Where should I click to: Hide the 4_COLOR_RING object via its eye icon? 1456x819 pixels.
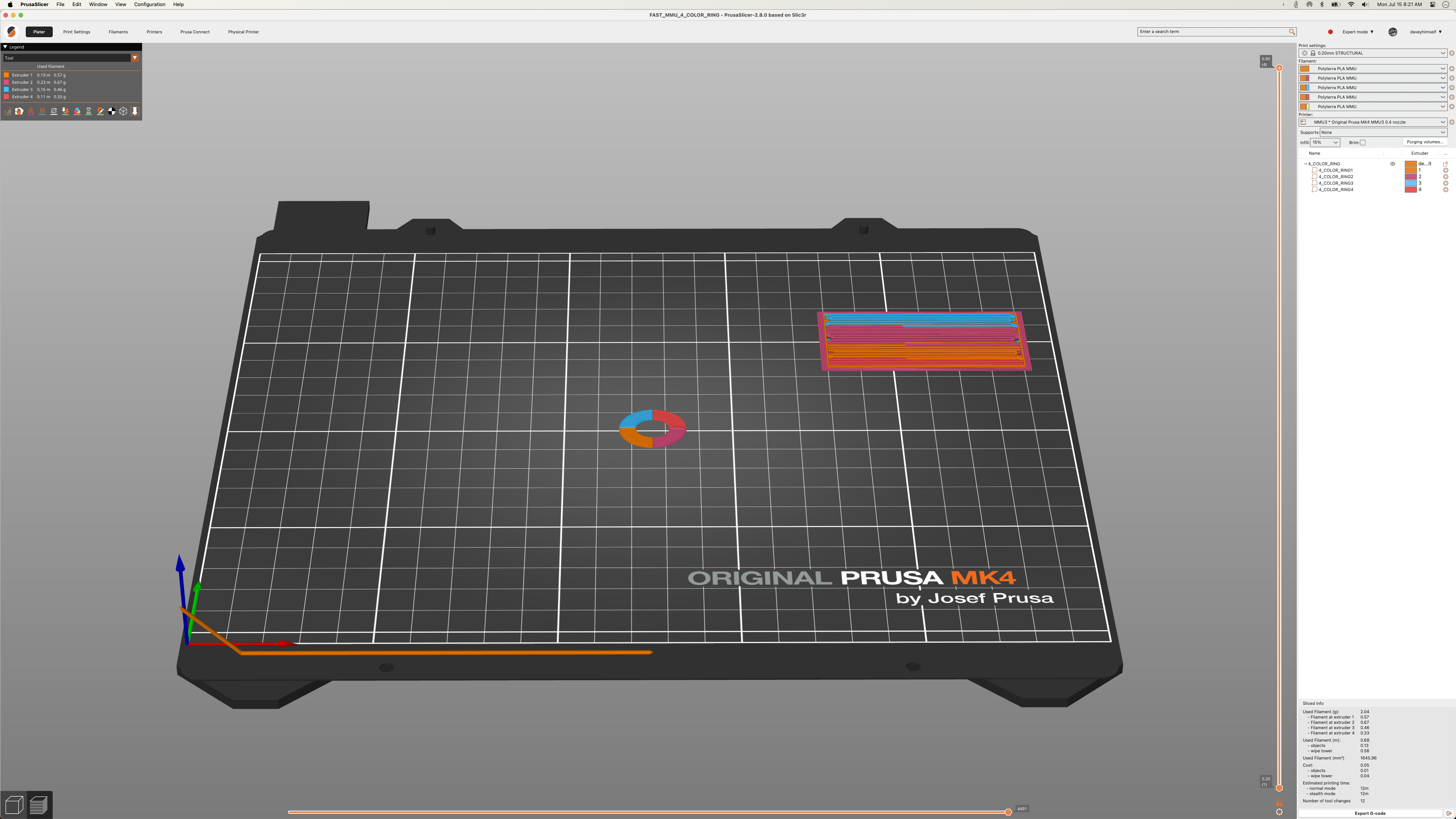click(1393, 164)
